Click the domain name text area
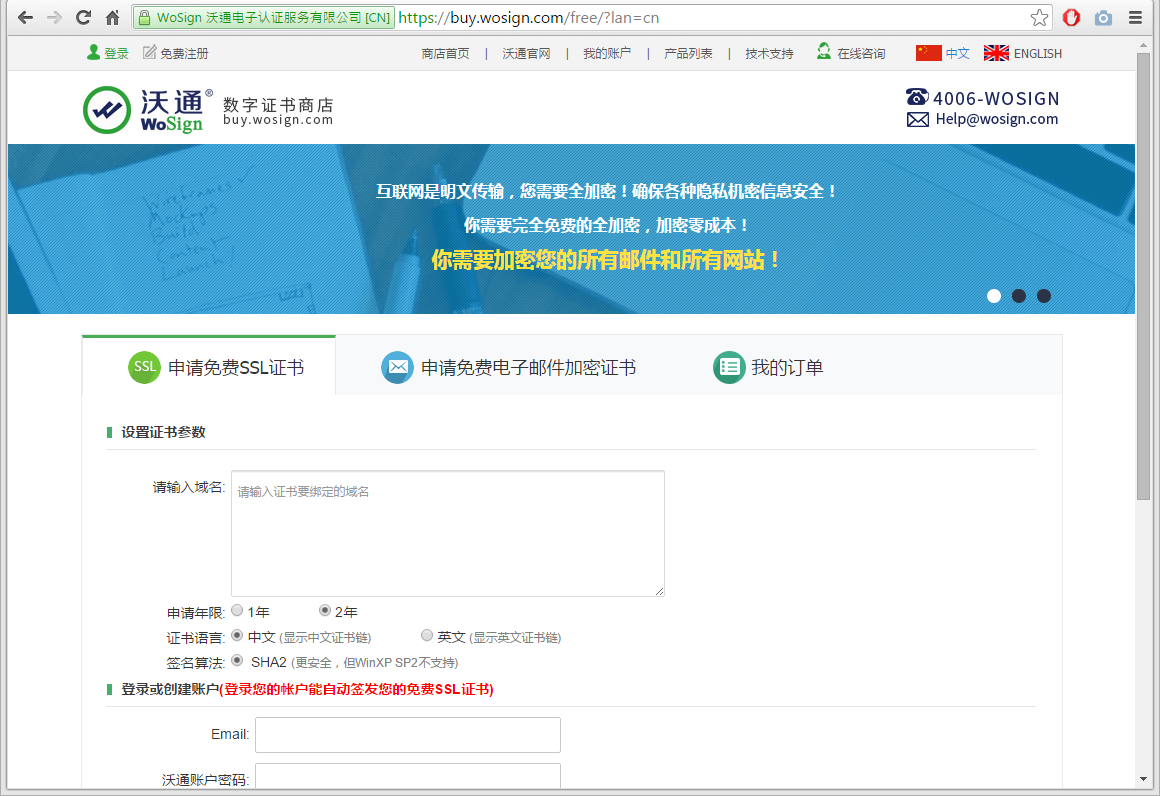This screenshot has height=796, width=1160. click(x=448, y=533)
